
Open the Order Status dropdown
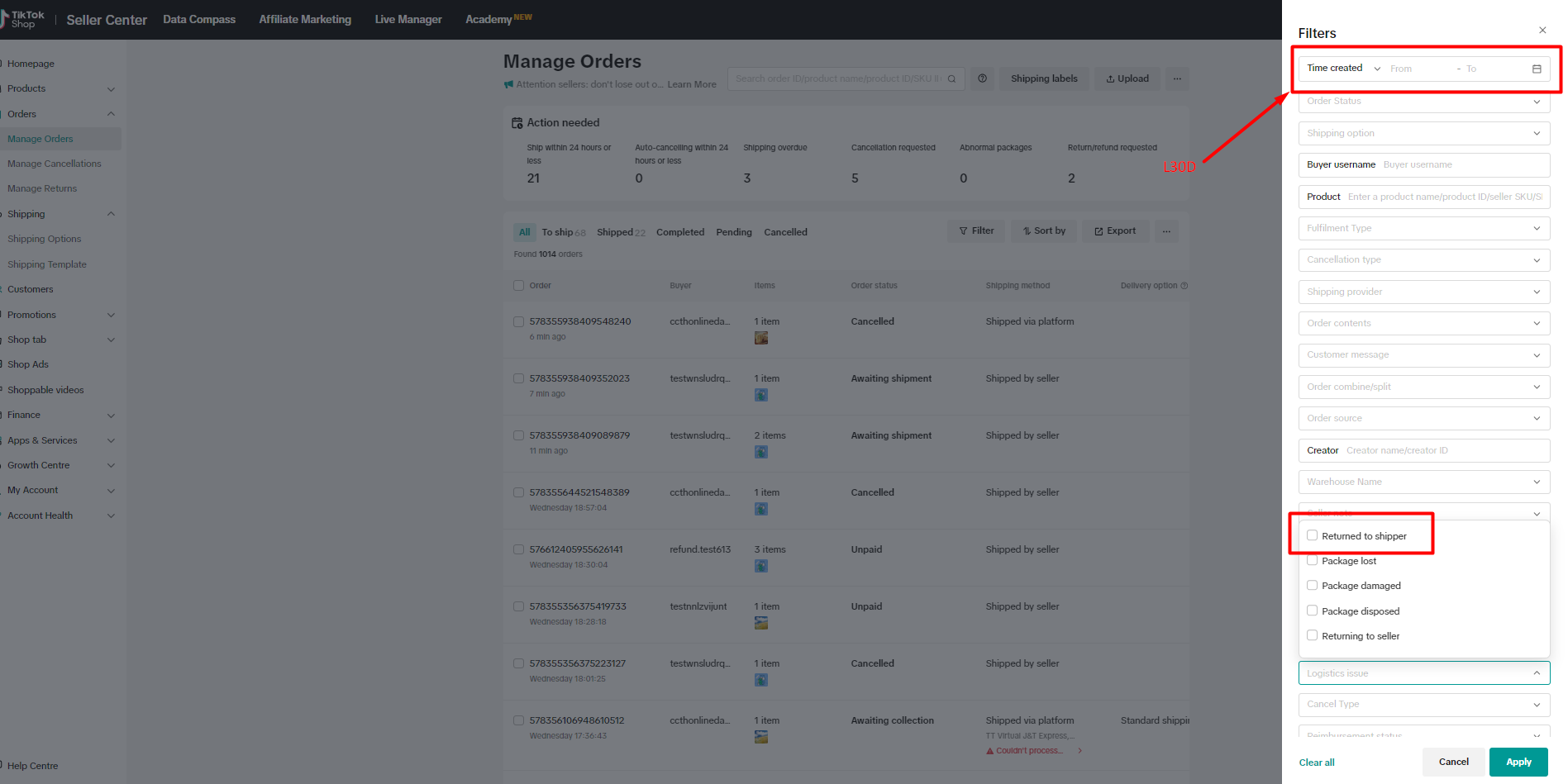click(1423, 102)
